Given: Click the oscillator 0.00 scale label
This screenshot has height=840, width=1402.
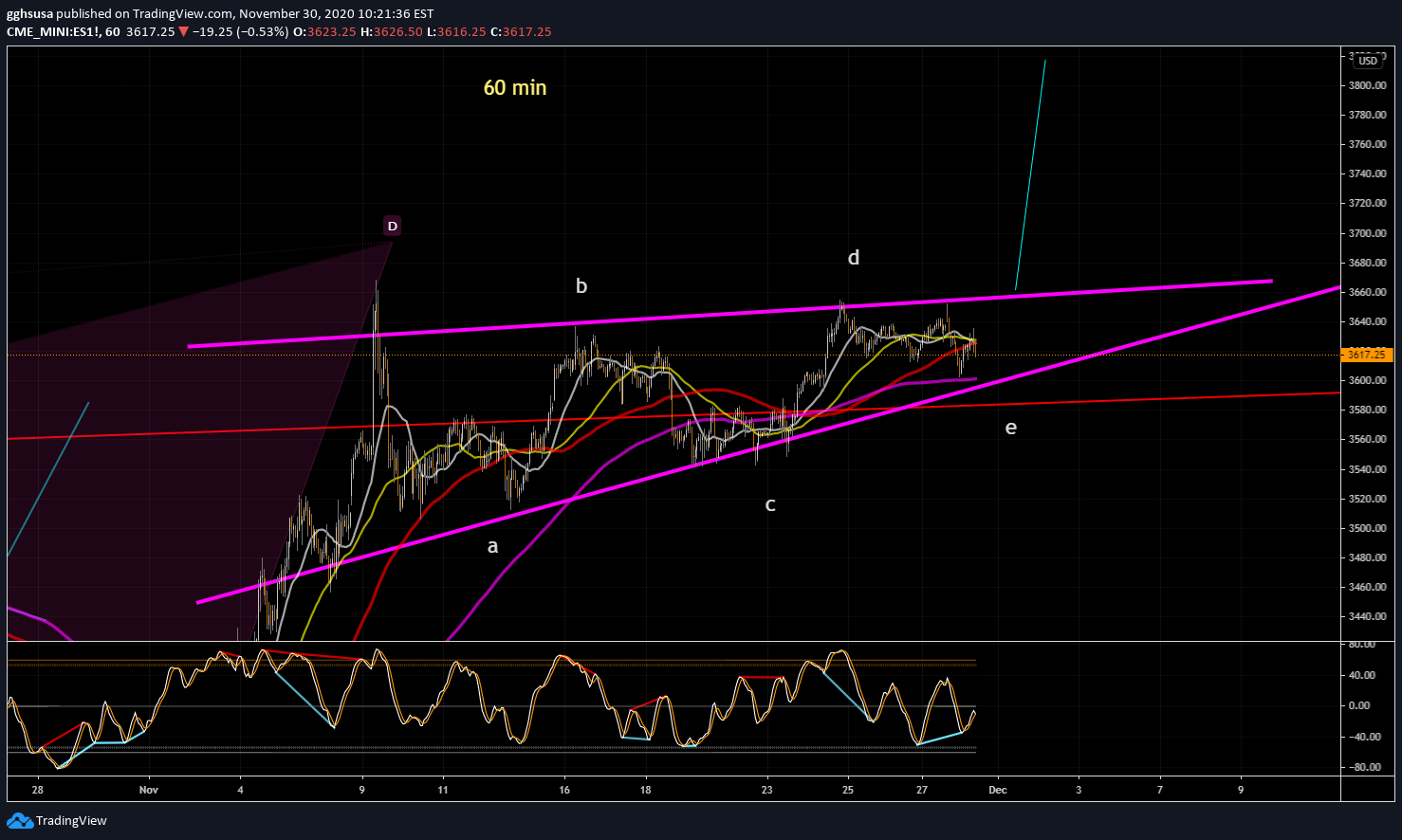Looking at the screenshot, I should pos(1359,705).
